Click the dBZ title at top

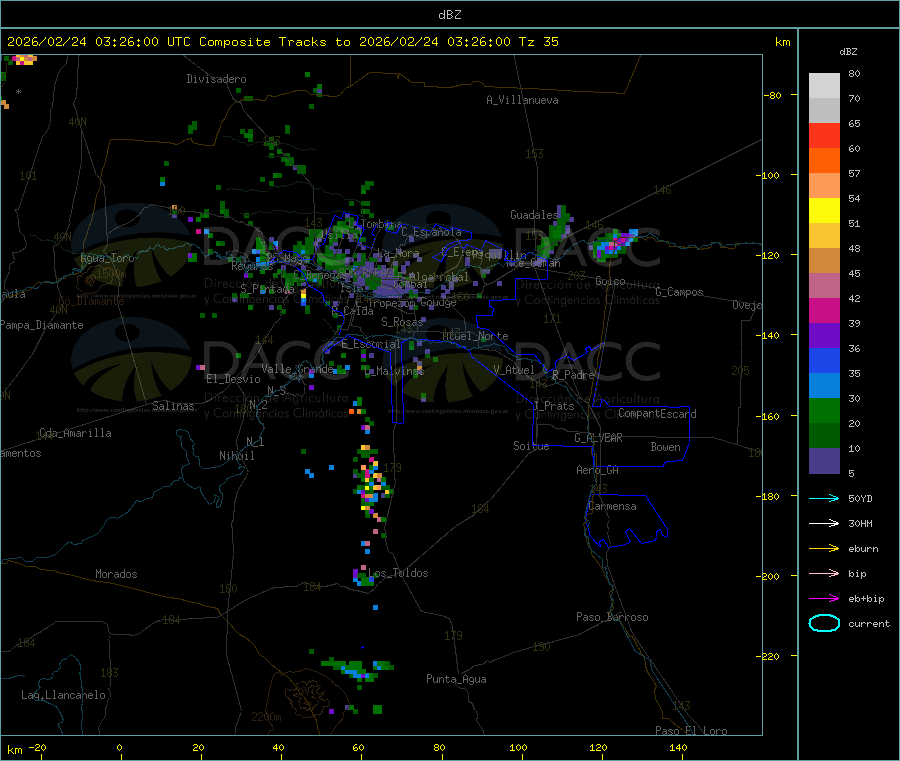pos(449,15)
